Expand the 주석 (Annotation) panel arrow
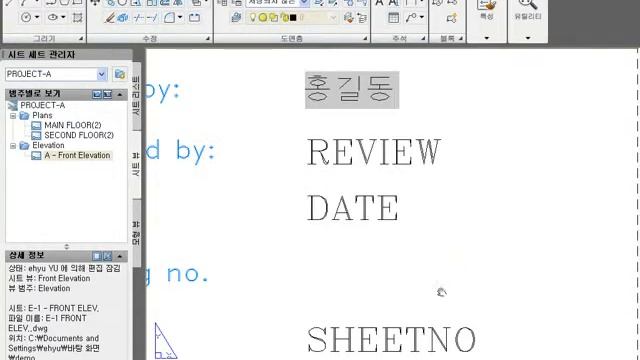Screen dimensions: 640x360 (x=423, y=38)
